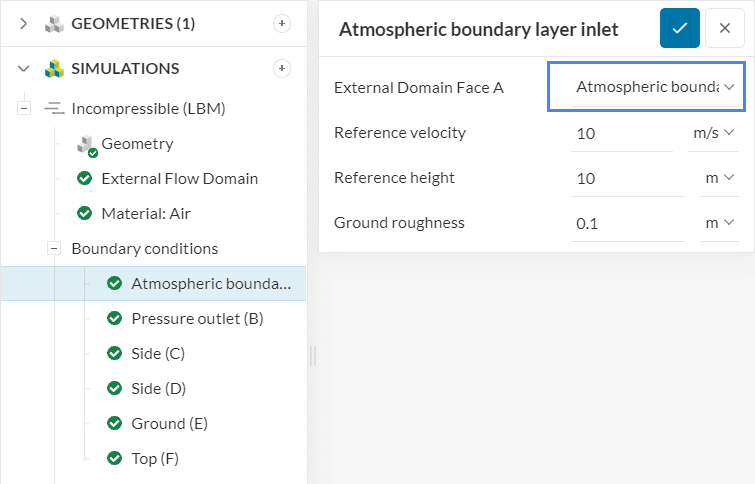Add a new simulation with plus icon
Screen dimensions: 755x484
point(282,68)
